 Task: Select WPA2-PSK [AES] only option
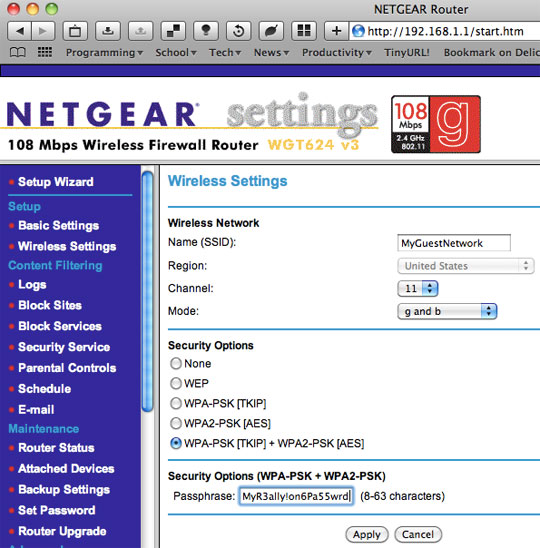point(175,423)
